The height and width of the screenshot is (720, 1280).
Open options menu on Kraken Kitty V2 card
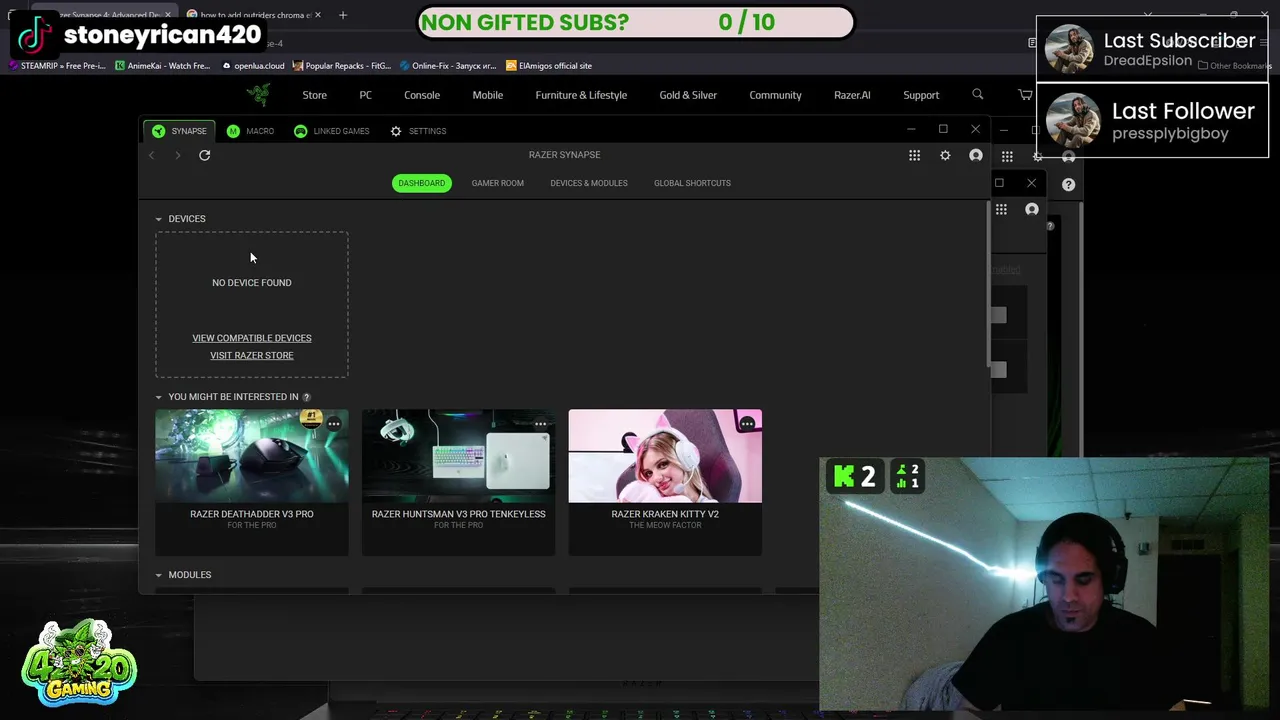(747, 424)
